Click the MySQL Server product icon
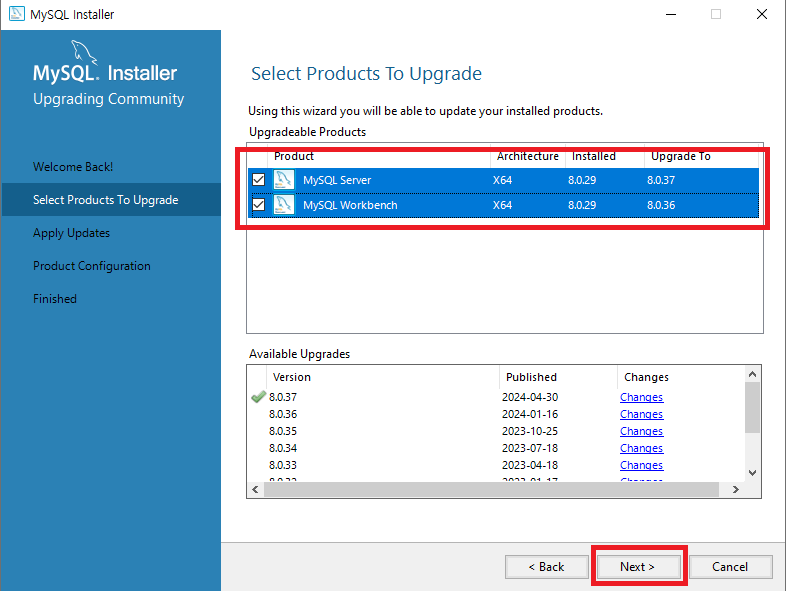Image resolution: width=786 pixels, height=591 pixels. point(284,180)
